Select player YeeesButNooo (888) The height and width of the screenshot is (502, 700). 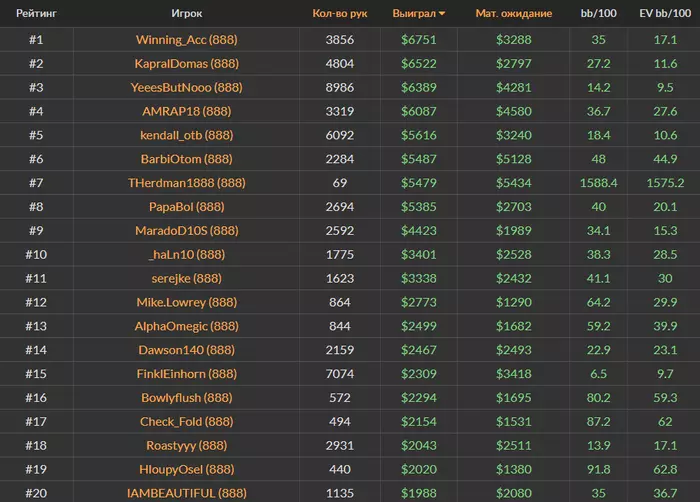(x=186, y=87)
